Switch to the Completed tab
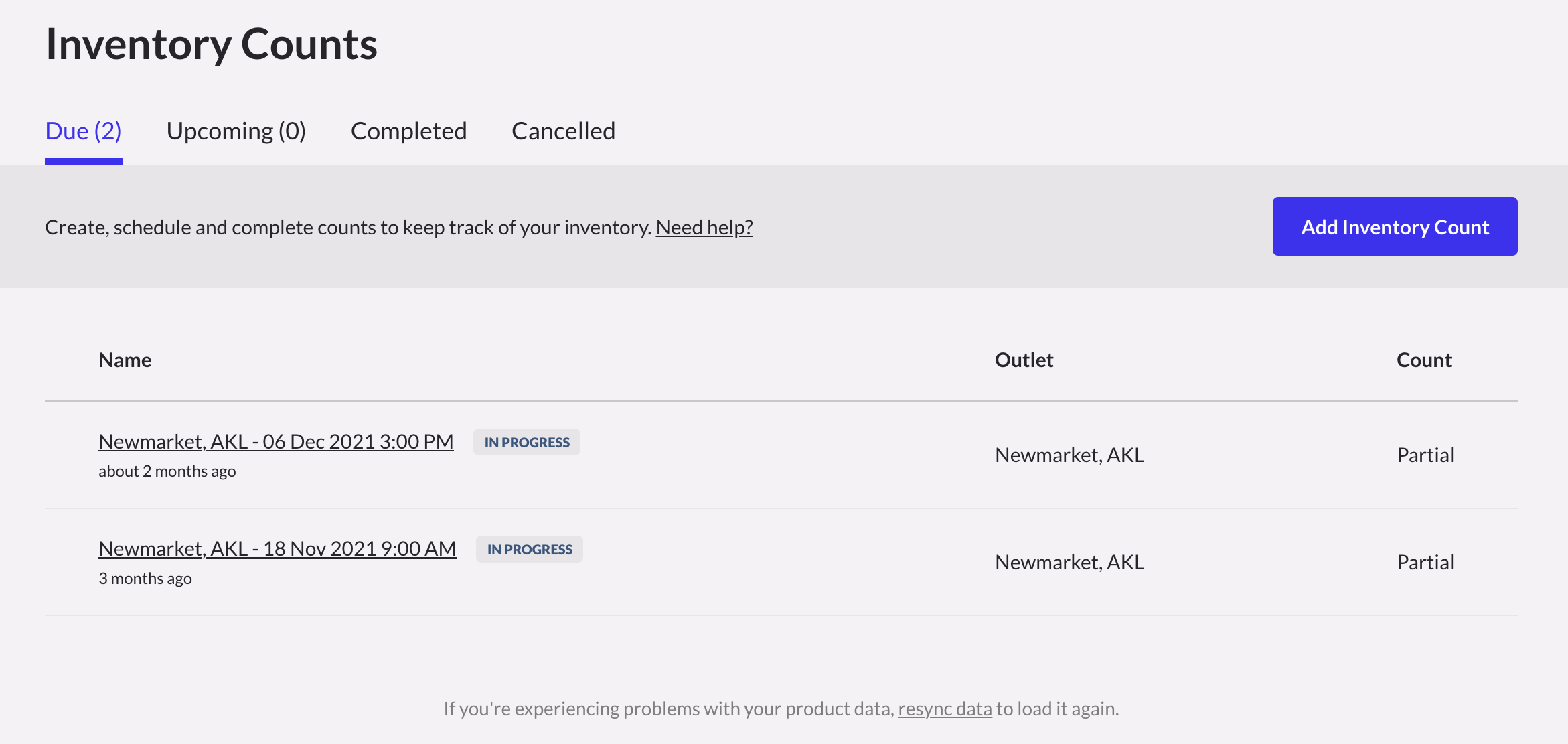 click(408, 131)
